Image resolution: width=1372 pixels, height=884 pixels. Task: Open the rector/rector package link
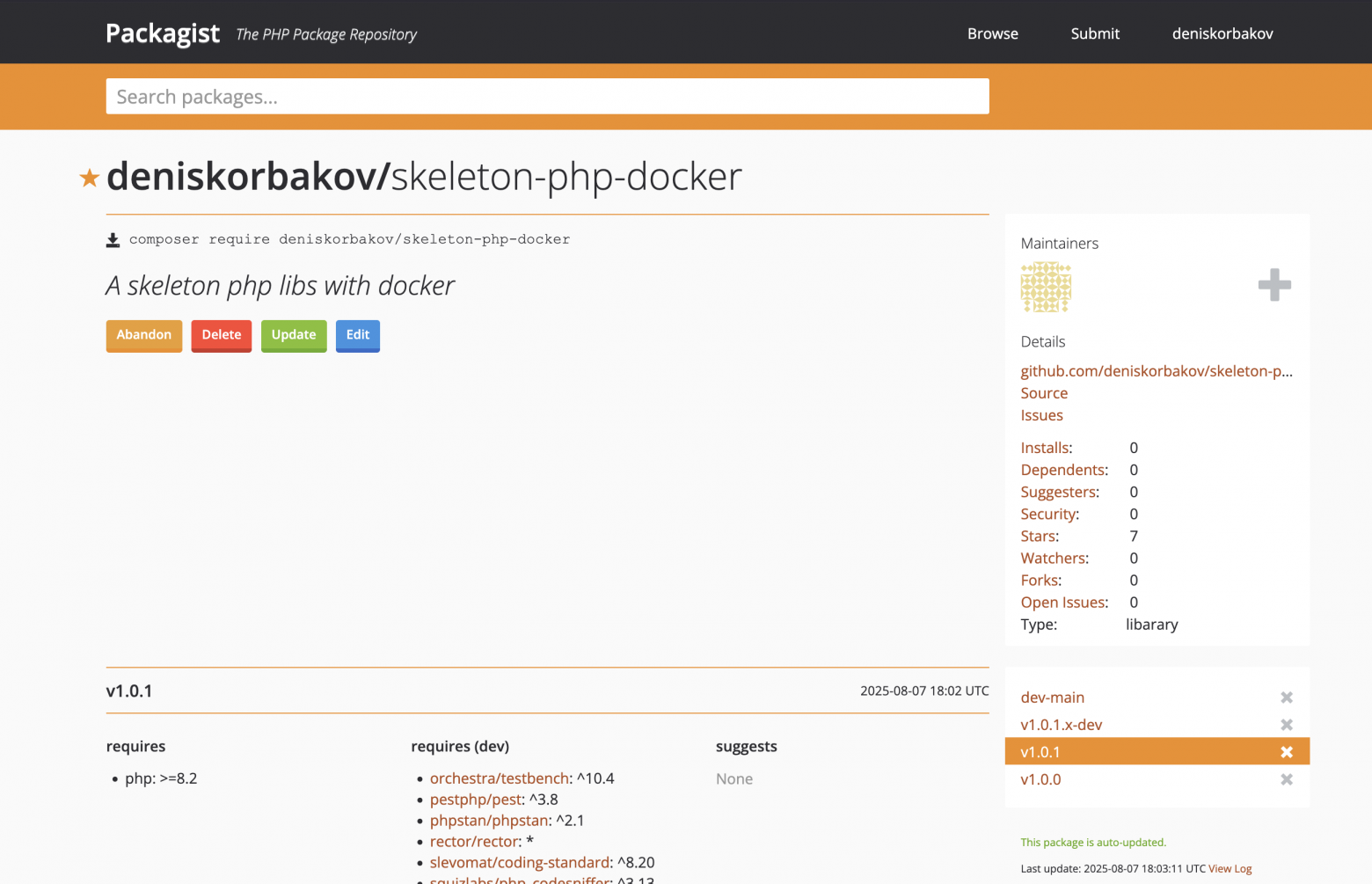473,842
